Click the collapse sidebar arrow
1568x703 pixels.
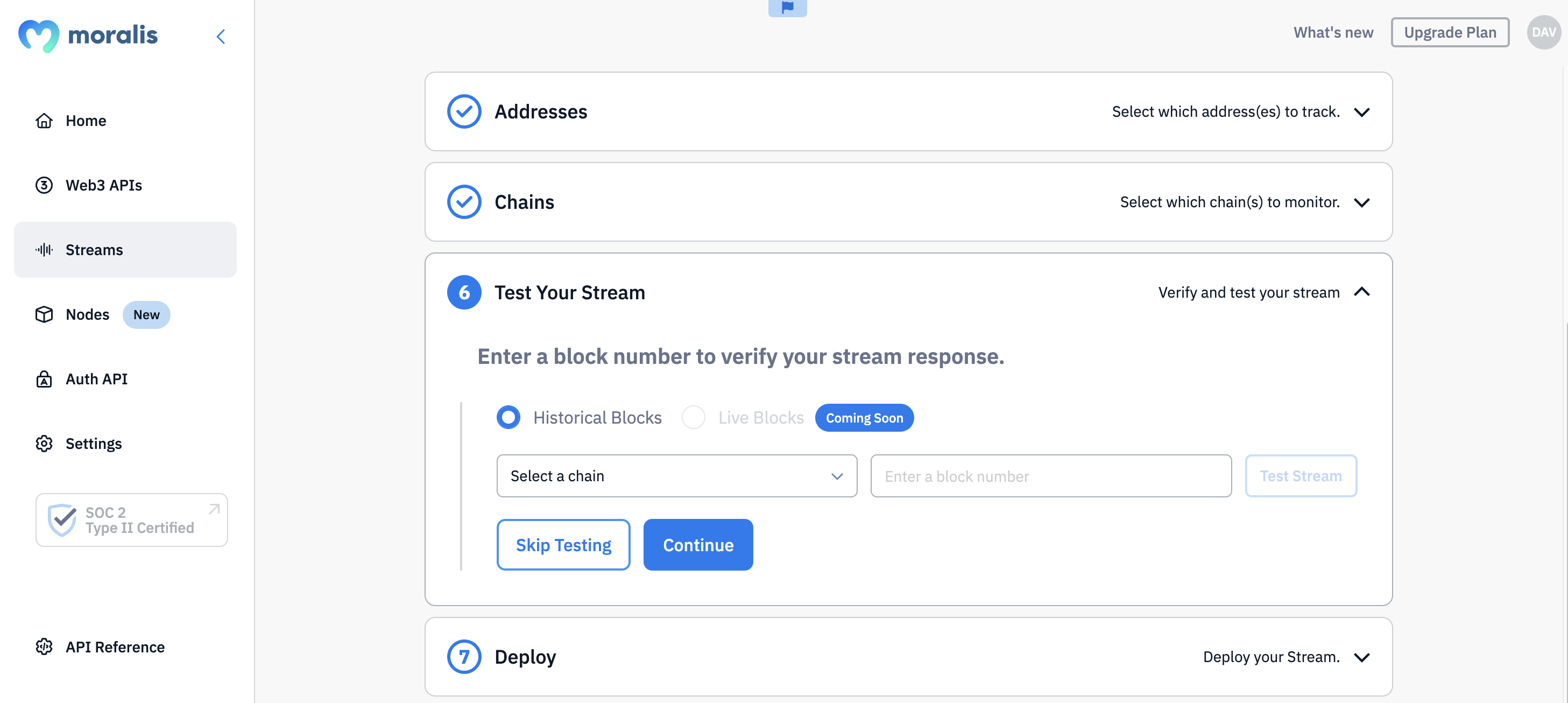222,36
